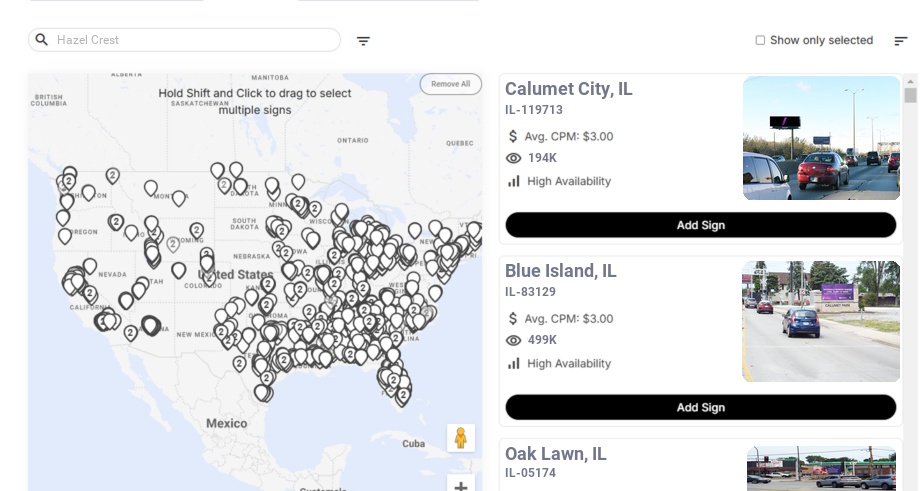Click the scrollbar thumb in sign list
Screen dimensions: 920x491
910,95
